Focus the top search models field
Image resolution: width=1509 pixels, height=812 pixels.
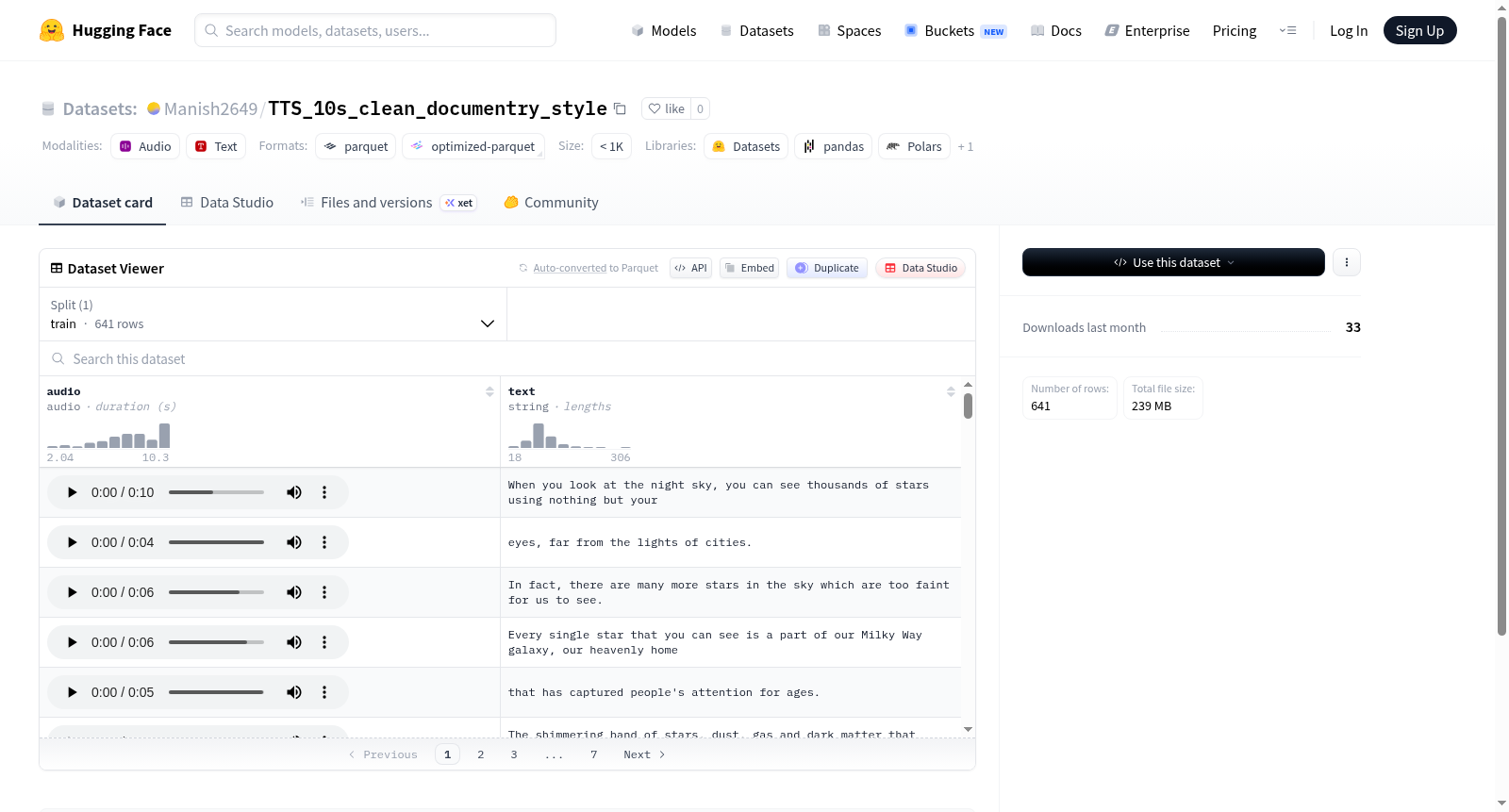375,30
